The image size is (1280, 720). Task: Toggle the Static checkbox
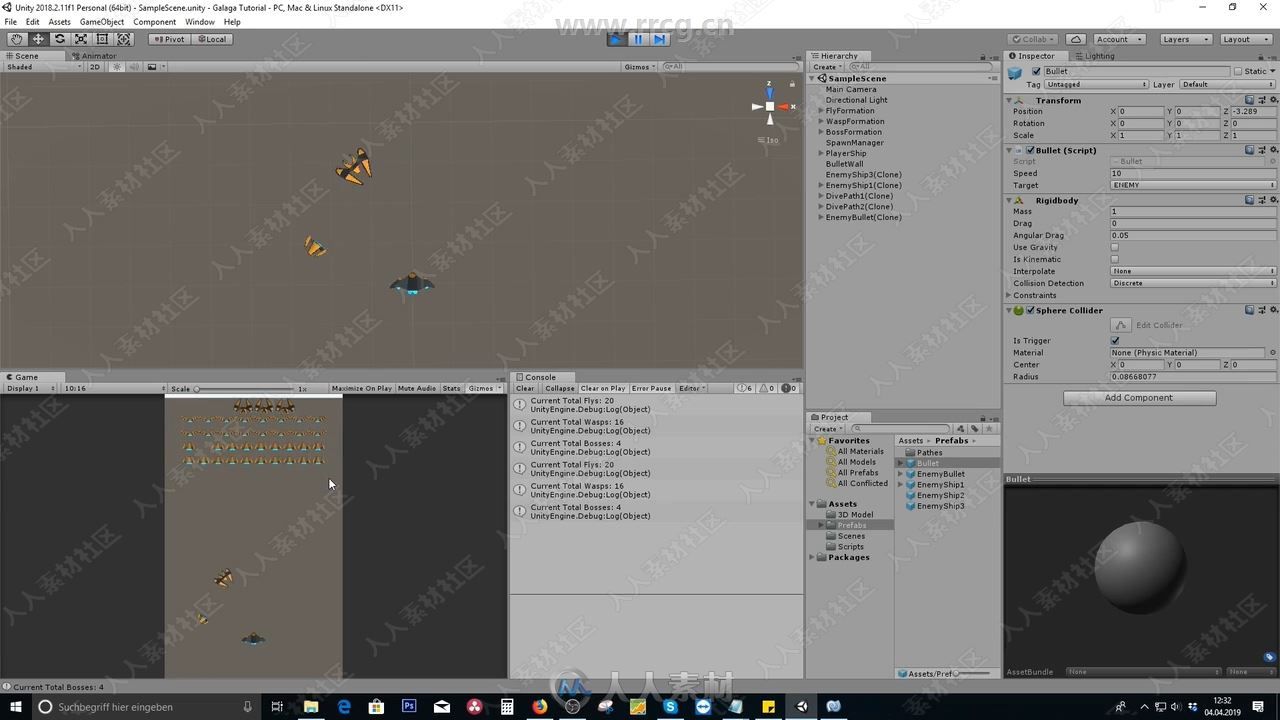1238,71
